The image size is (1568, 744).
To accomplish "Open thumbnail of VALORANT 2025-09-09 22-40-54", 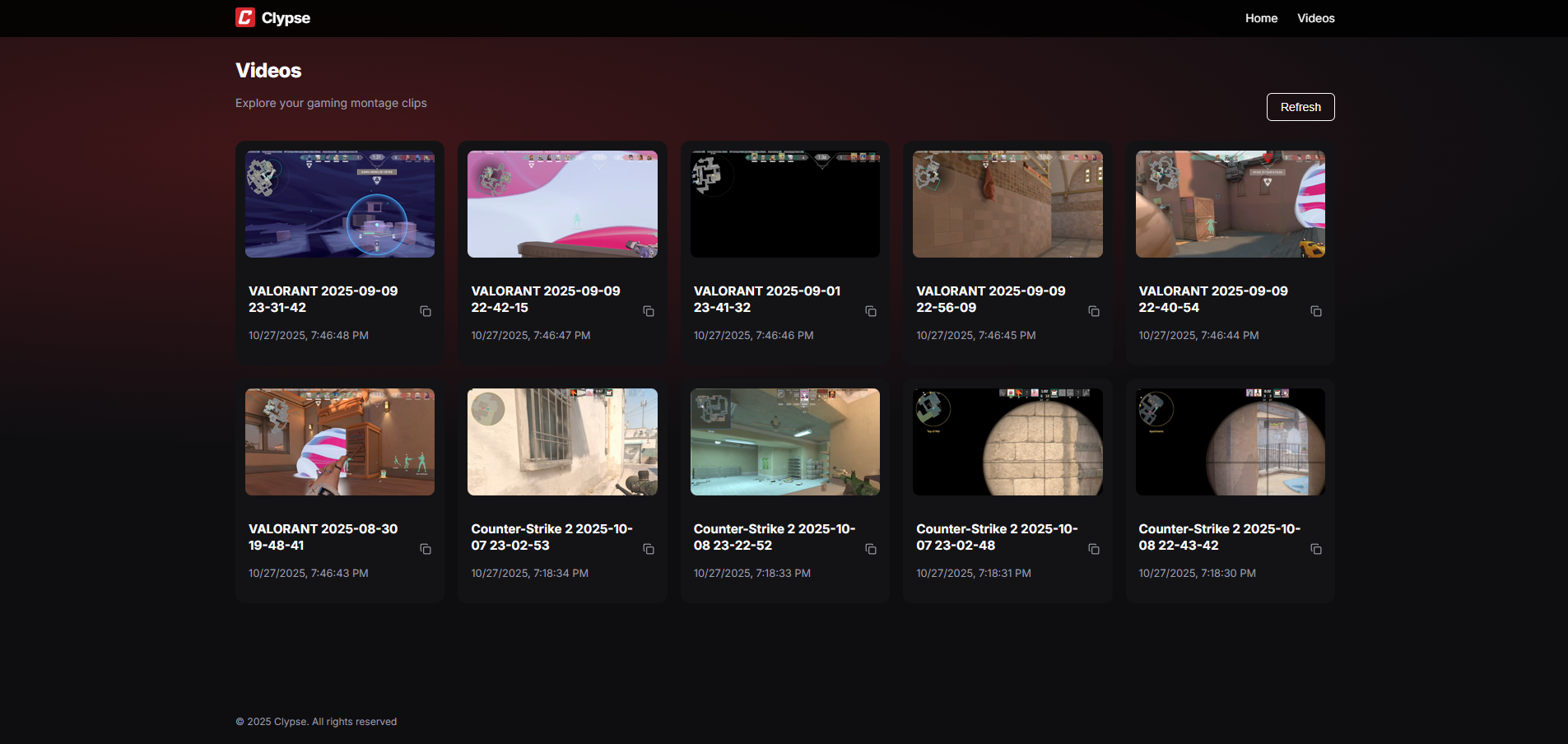I will (1231, 204).
